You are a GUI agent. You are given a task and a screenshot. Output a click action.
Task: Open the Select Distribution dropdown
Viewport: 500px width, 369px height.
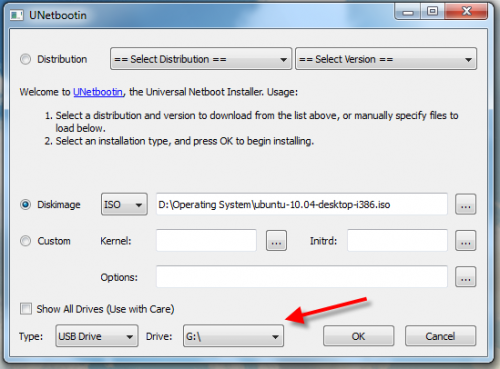click(201, 59)
